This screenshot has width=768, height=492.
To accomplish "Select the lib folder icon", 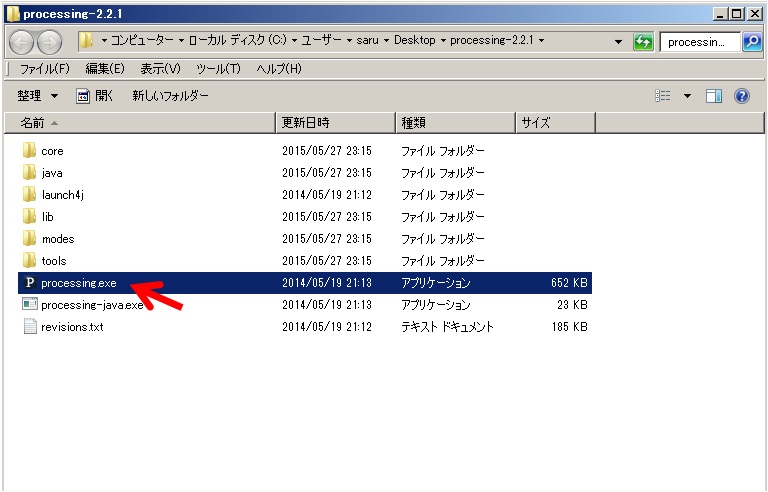I will (x=29, y=217).
